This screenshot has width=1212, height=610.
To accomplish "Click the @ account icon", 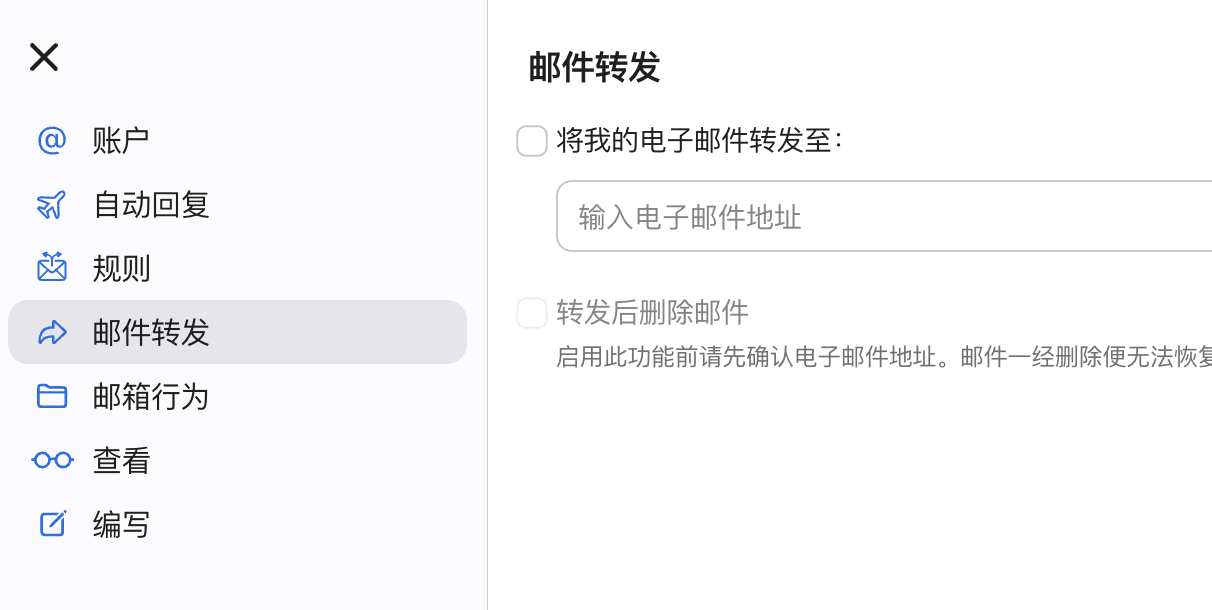I will tap(52, 140).
